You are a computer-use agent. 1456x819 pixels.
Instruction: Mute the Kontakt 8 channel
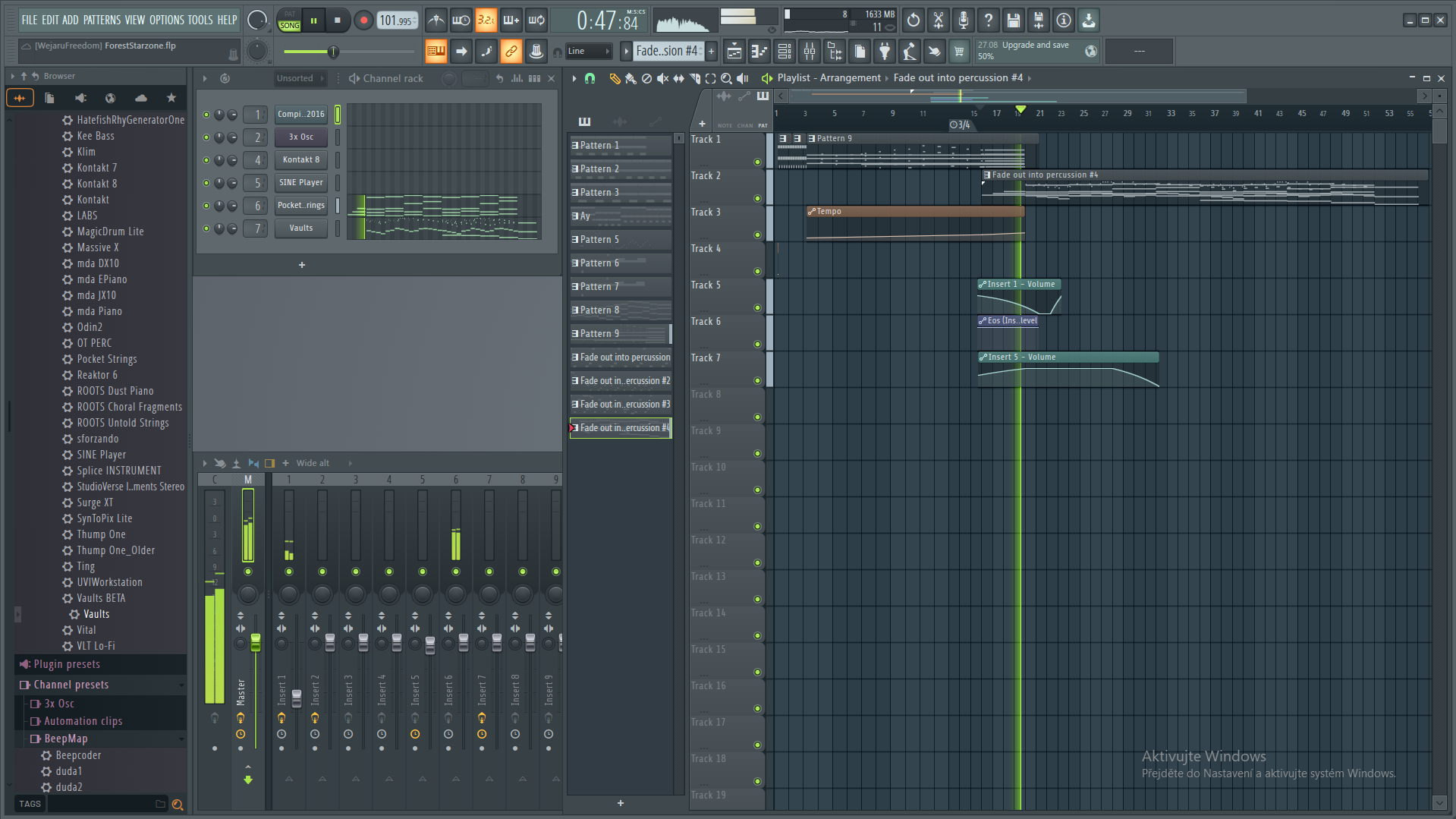click(206, 160)
